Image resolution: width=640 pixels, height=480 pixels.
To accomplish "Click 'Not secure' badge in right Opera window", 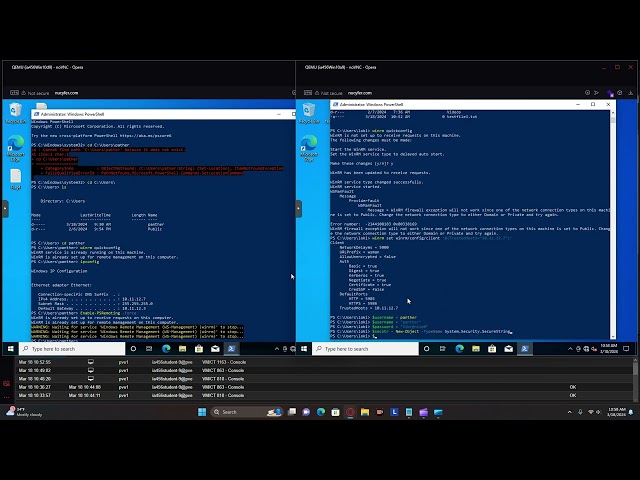I will coord(328,93).
